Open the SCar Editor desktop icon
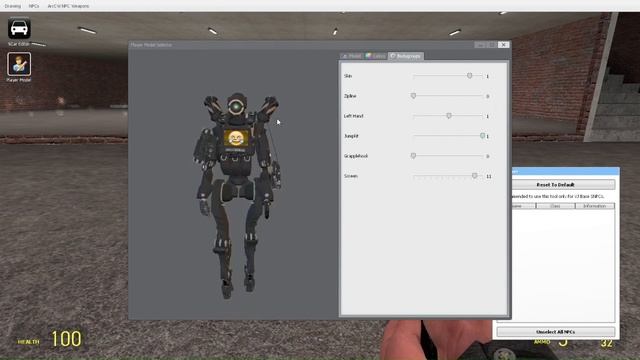 pos(19,31)
